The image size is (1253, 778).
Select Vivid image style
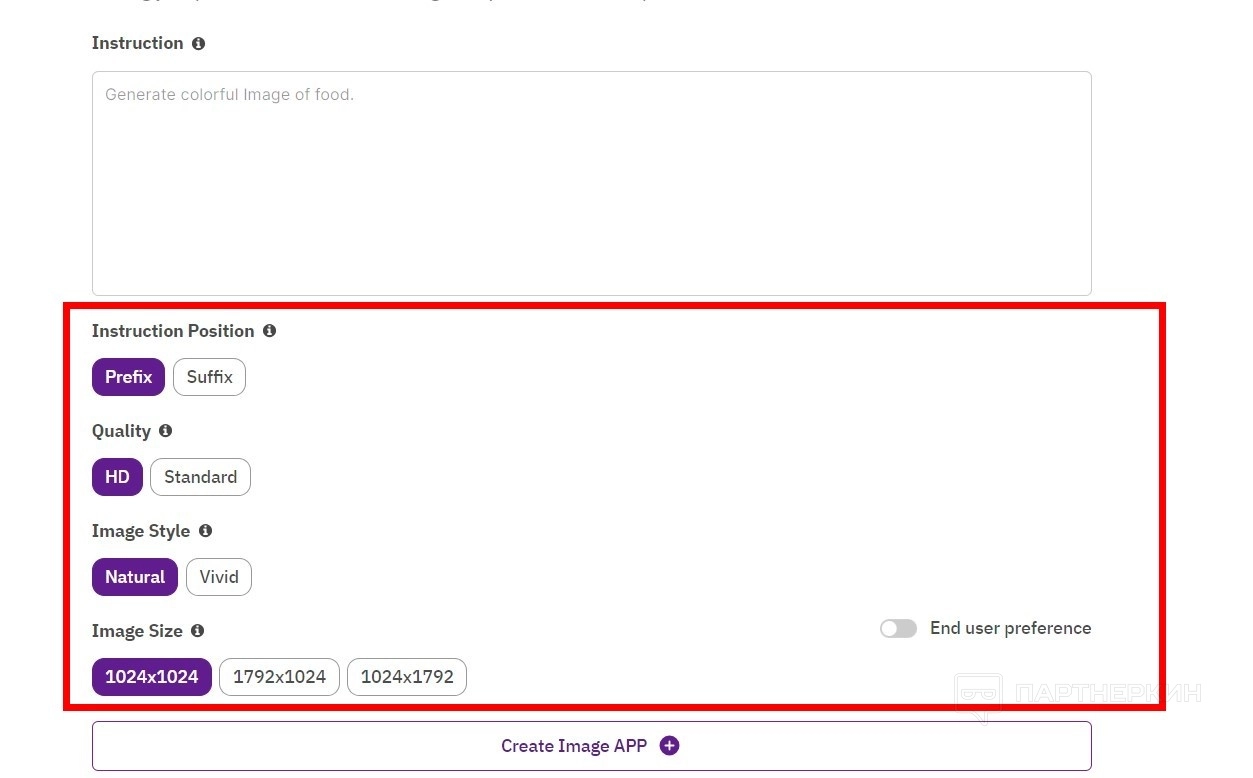point(219,577)
